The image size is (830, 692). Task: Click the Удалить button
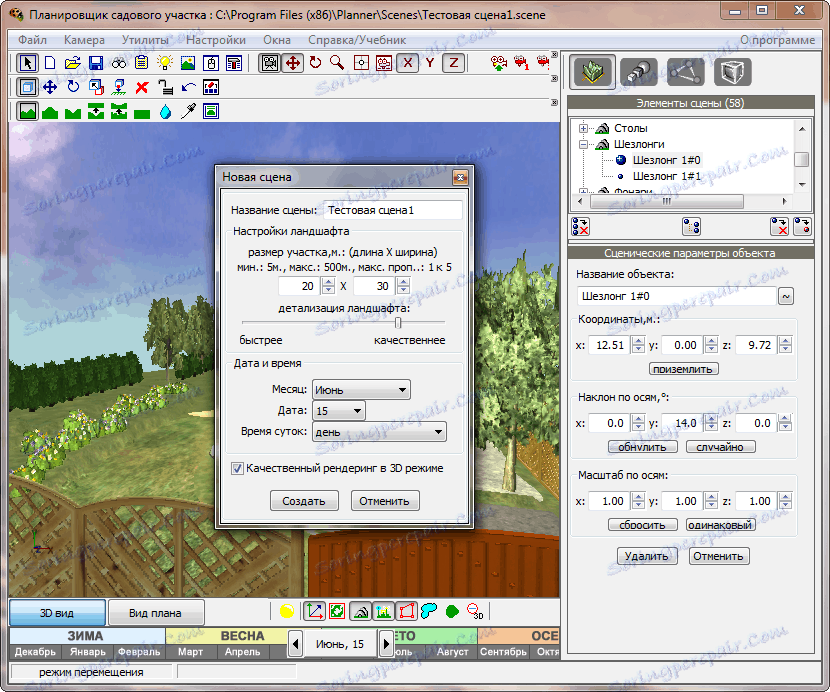647,556
